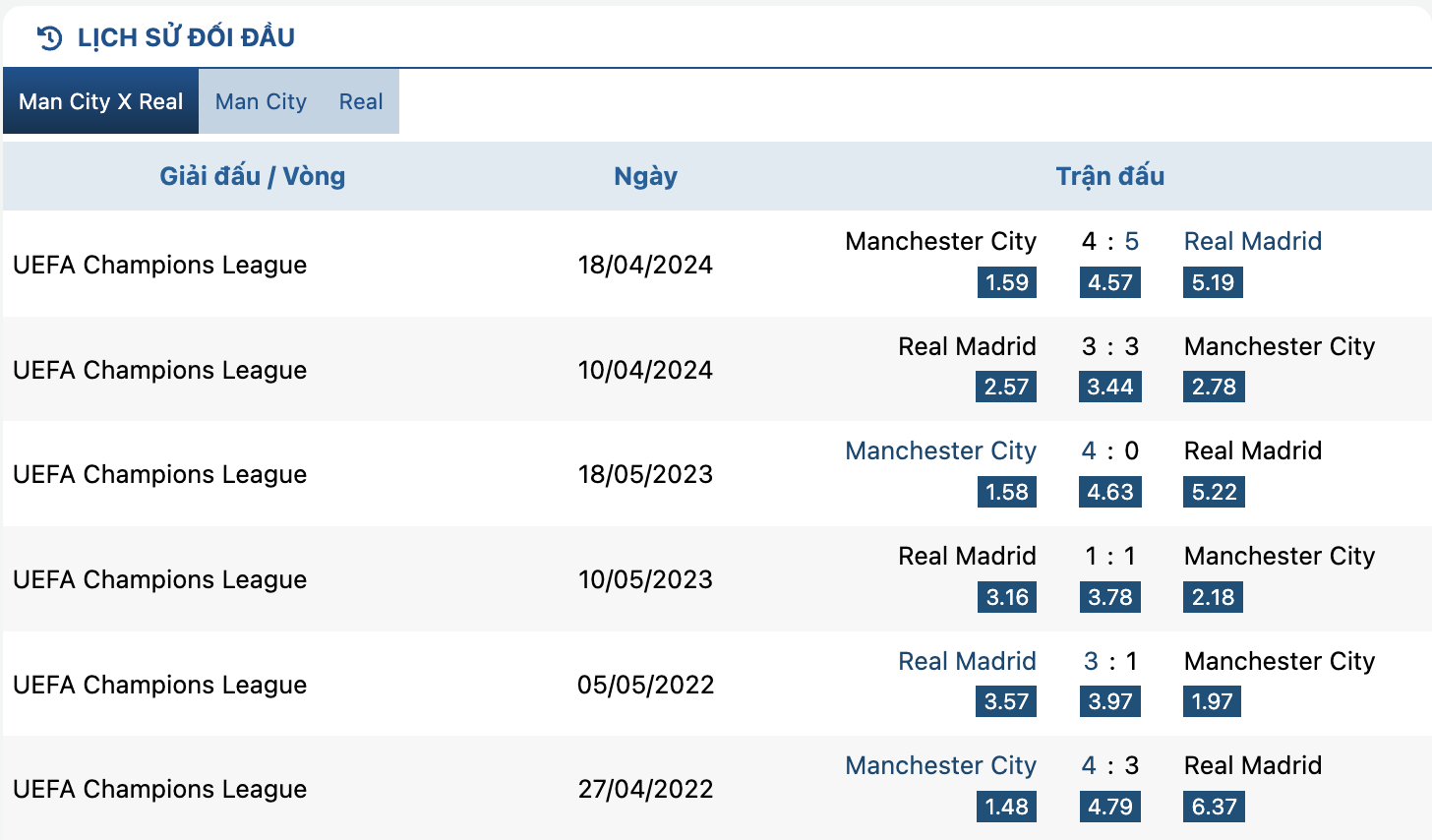1432x840 pixels.
Task: Click the 1.58 odds badge
Action: (1007, 492)
